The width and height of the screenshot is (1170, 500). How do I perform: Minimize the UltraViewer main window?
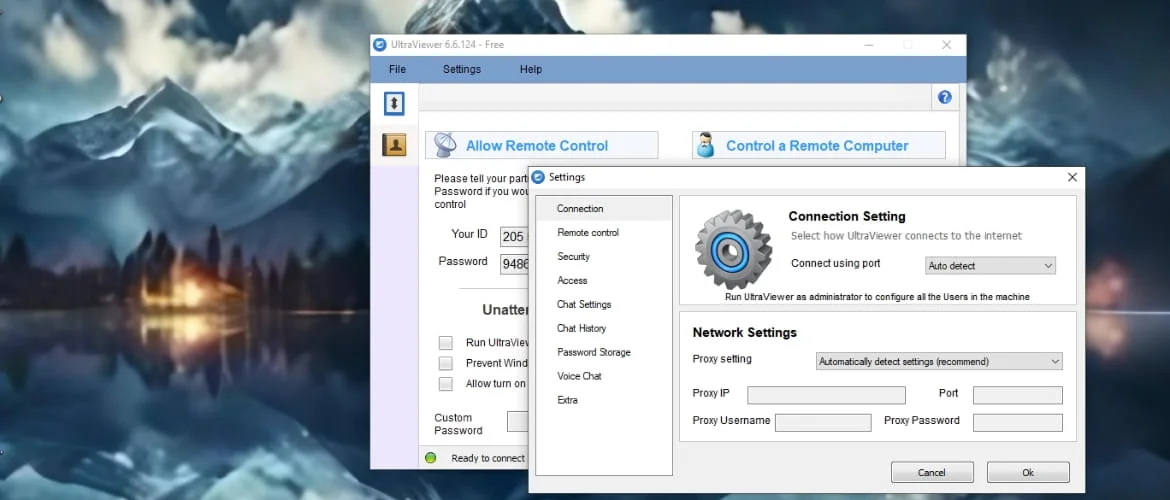[x=869, y=45]
